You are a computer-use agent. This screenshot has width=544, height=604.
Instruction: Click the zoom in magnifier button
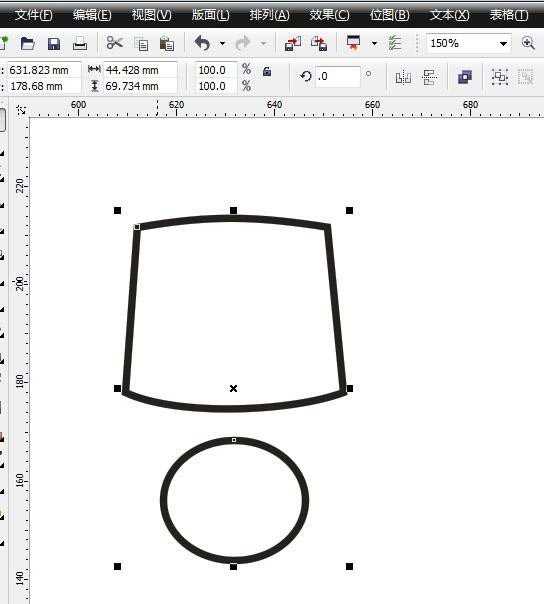pyautogui.click(x=528, y=43)
